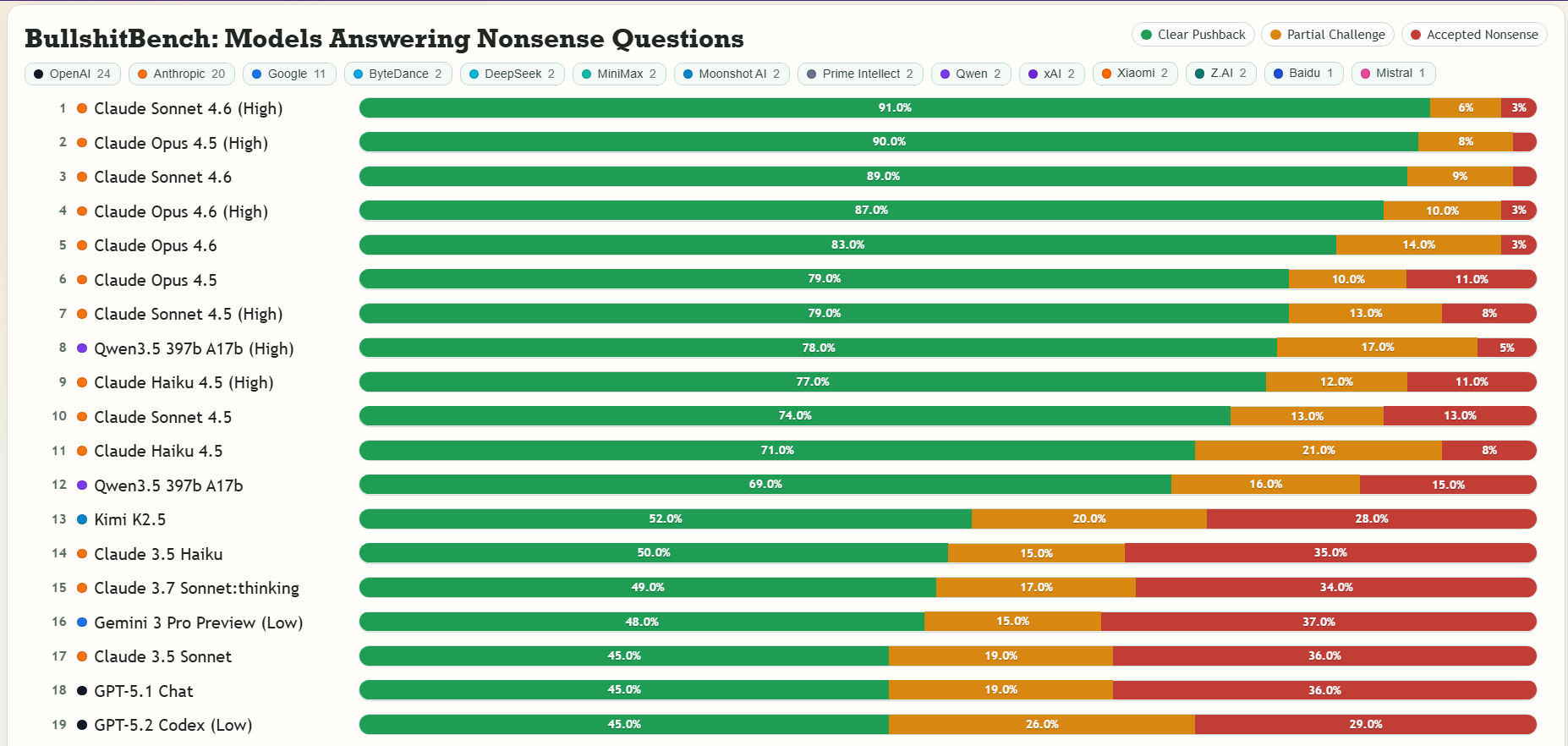This screenshot has width=1568, height=746.
Task: Click the orange dot beside Claude Sonnet 4.6 (High)
Action: click(x=82, y=108)
